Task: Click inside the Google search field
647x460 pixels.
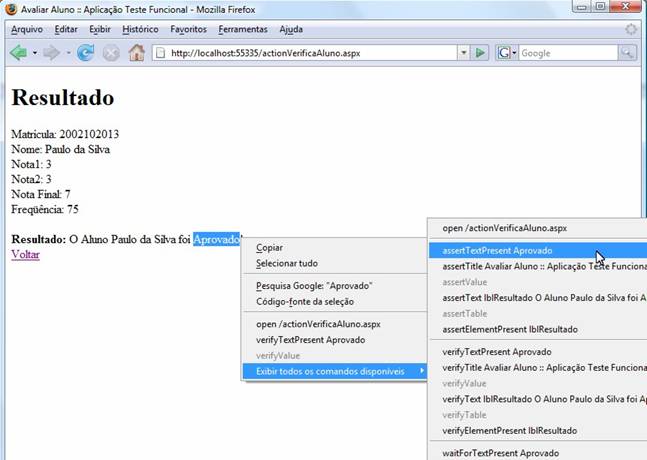Action: tap(565, 53)
